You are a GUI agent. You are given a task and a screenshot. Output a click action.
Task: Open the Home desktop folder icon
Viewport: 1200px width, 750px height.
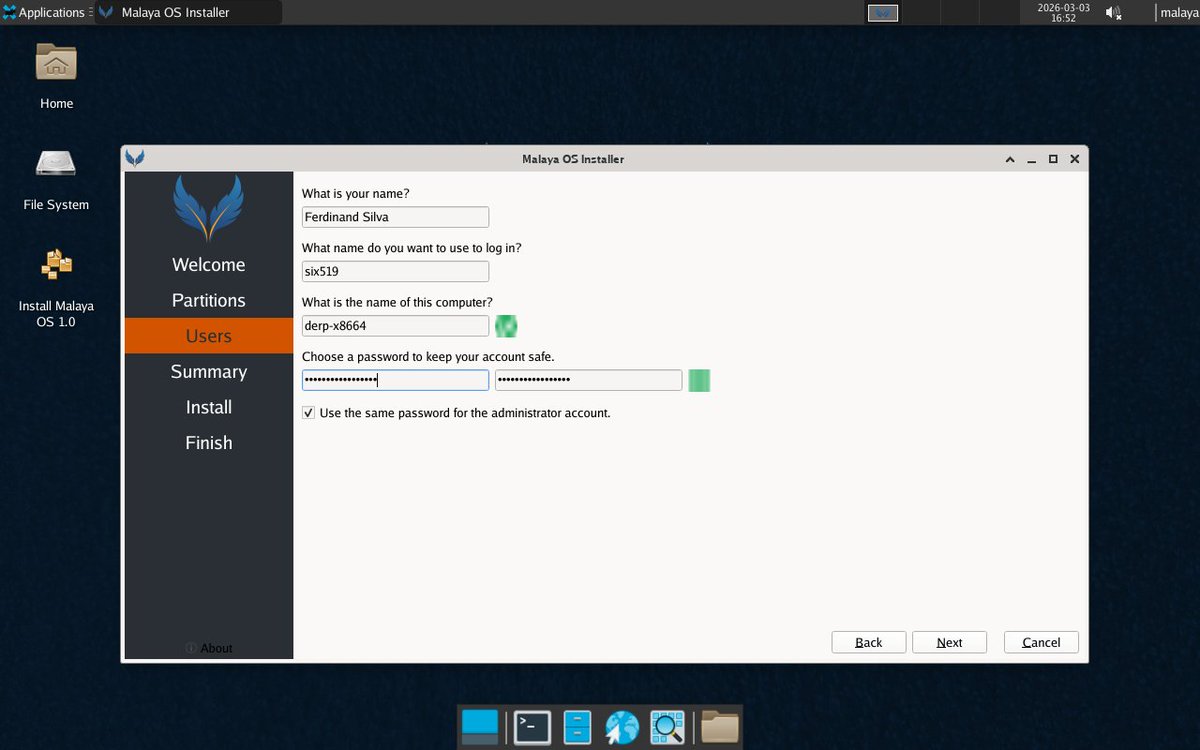click(x=56, y=62)
